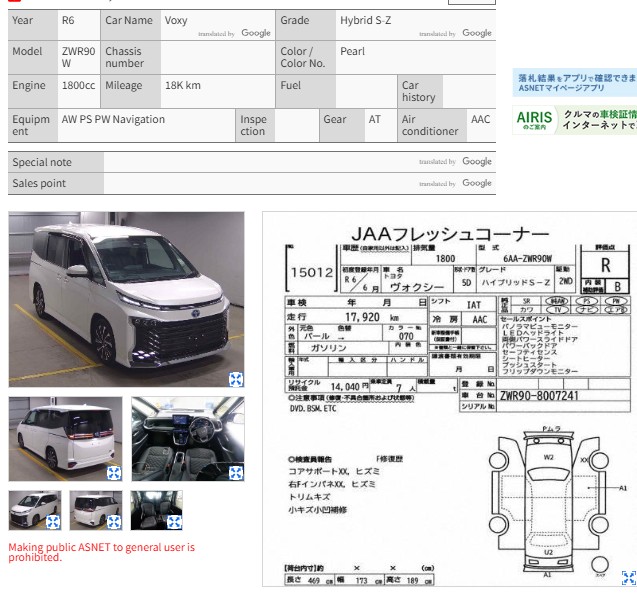
Task: Select the grade value "Hybrid S-Z"
Action: (x=366, y=20)
